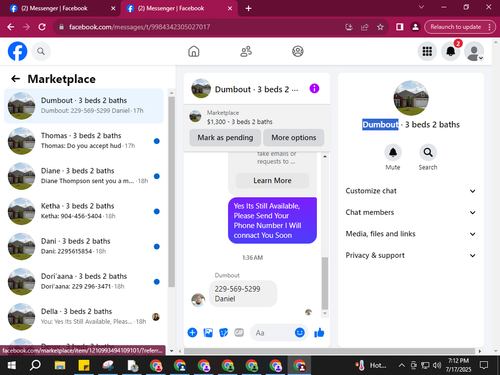The image size is (500, 375).
Task: Search in conversation magnifier icon
Action: 428,153
